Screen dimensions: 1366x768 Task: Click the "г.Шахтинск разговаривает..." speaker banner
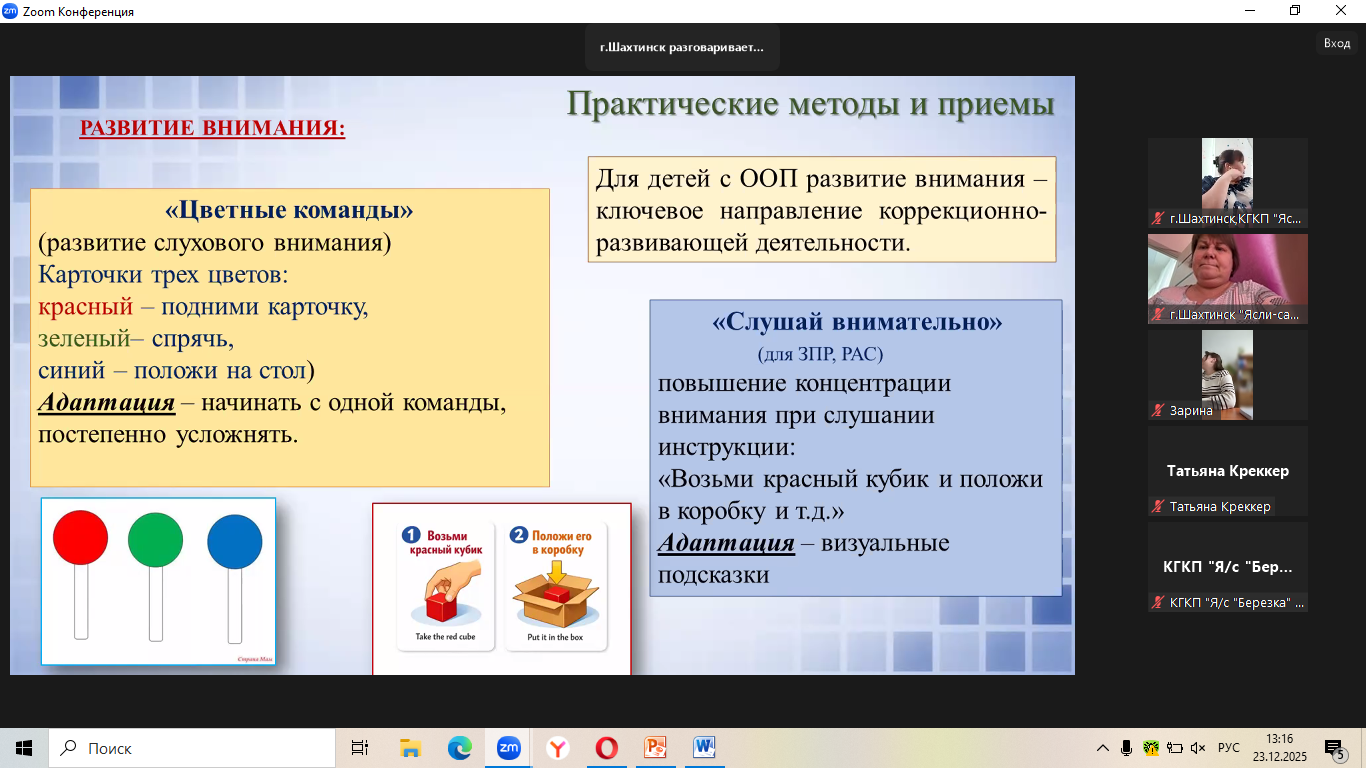(681, 47)
